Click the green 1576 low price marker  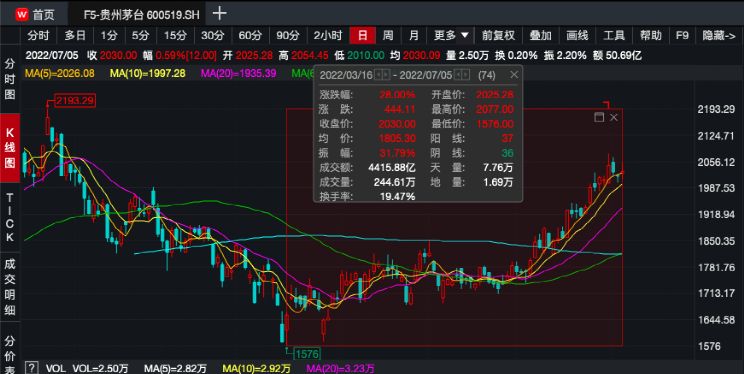(x=307, y=354)
